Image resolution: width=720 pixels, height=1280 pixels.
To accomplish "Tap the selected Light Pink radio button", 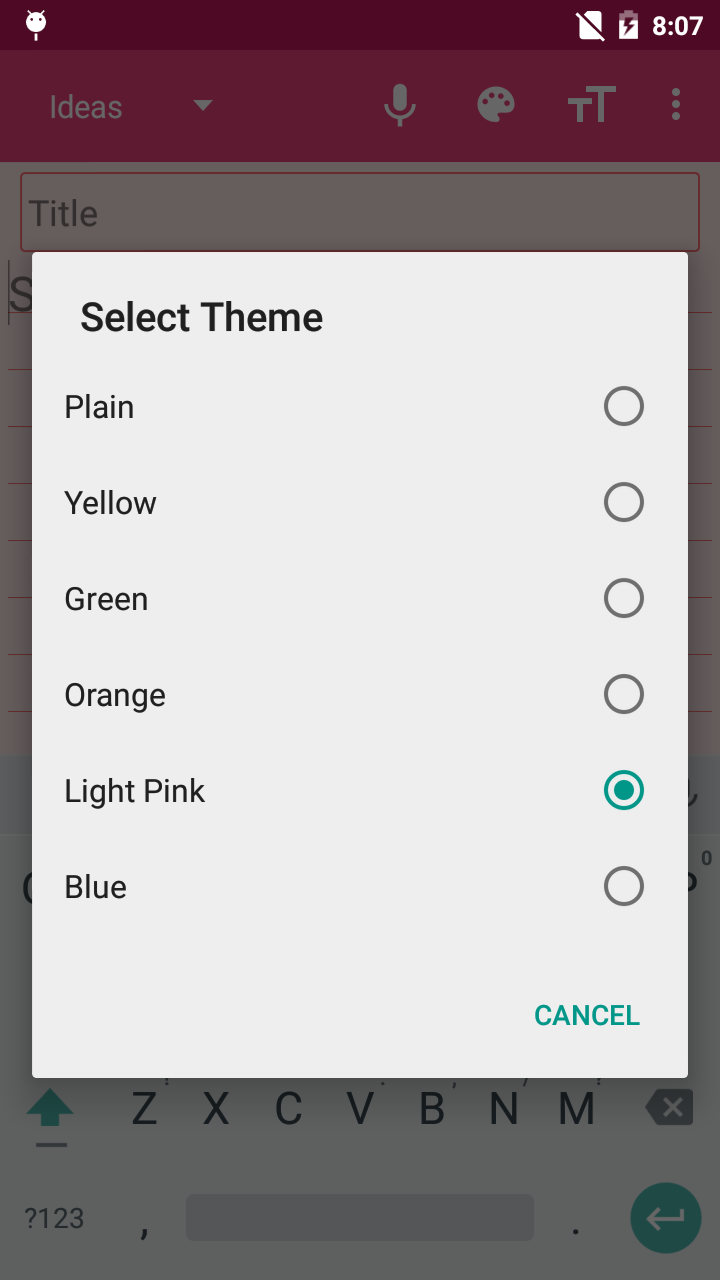I will (x=623, y=791).
